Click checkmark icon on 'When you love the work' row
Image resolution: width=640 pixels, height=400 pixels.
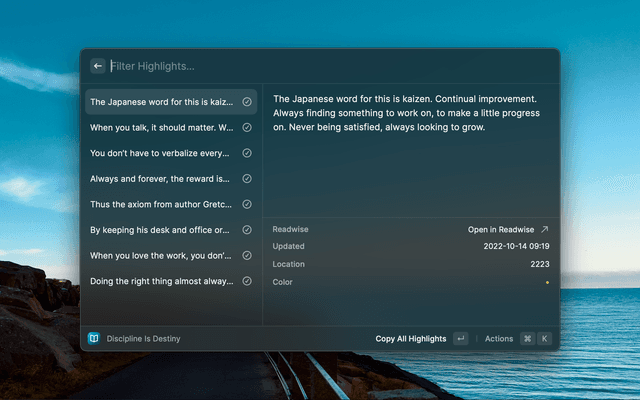[247, 256]
